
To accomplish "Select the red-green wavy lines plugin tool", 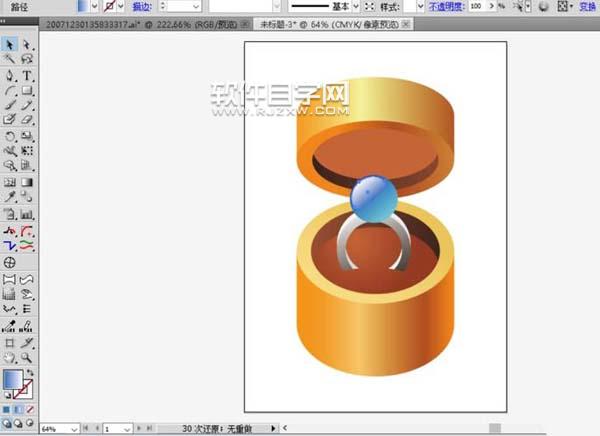I will pos(27,245).
